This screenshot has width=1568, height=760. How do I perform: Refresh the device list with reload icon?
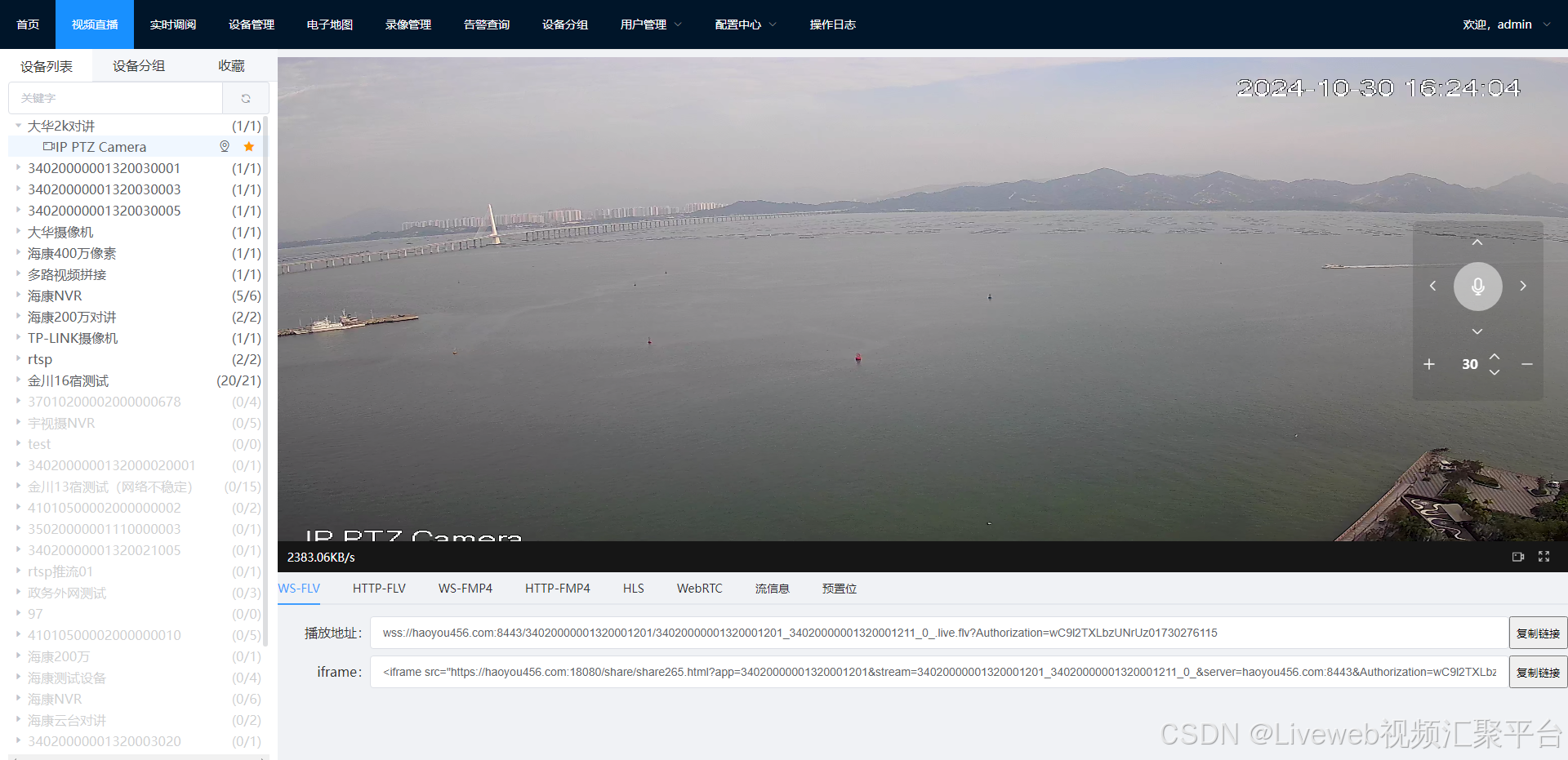point(246,98)
